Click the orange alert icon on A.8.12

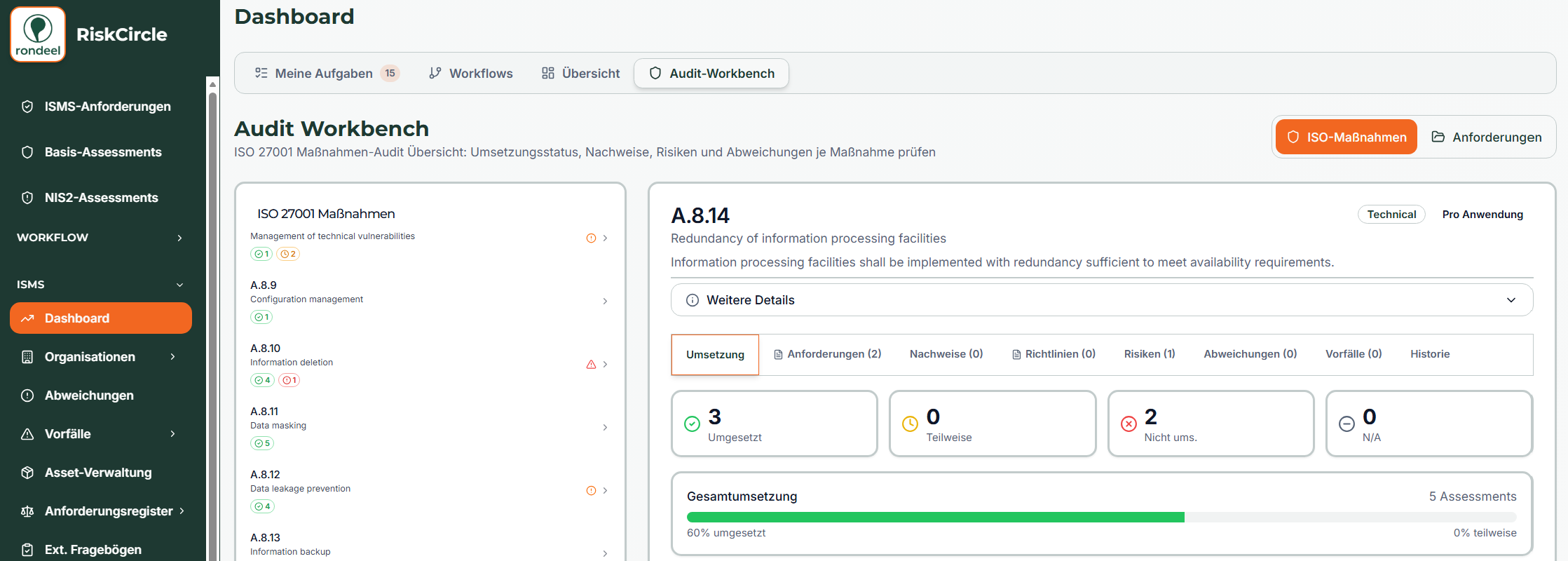[x=591, y=490]
